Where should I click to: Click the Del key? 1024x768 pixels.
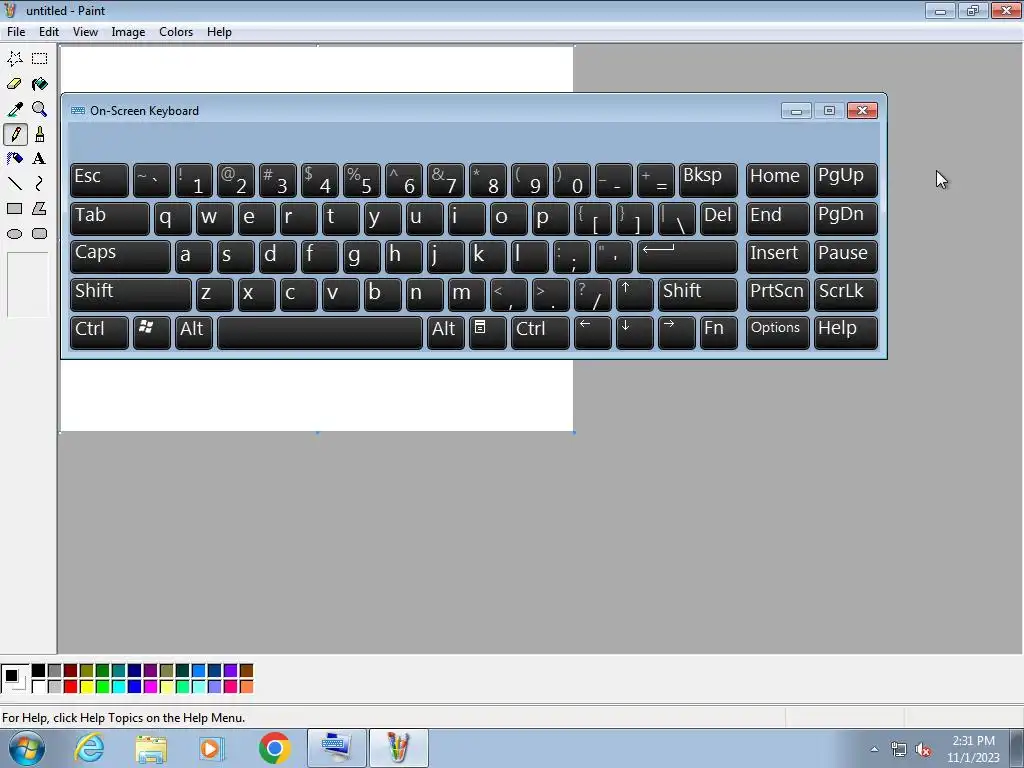(718, 219)
